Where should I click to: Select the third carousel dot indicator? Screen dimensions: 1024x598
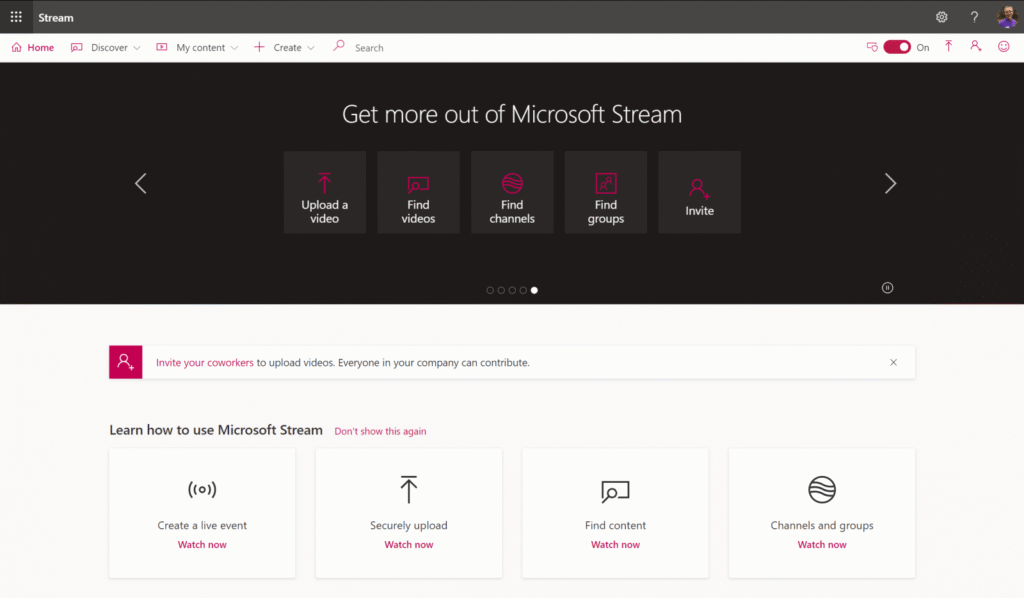coord(512,290)
